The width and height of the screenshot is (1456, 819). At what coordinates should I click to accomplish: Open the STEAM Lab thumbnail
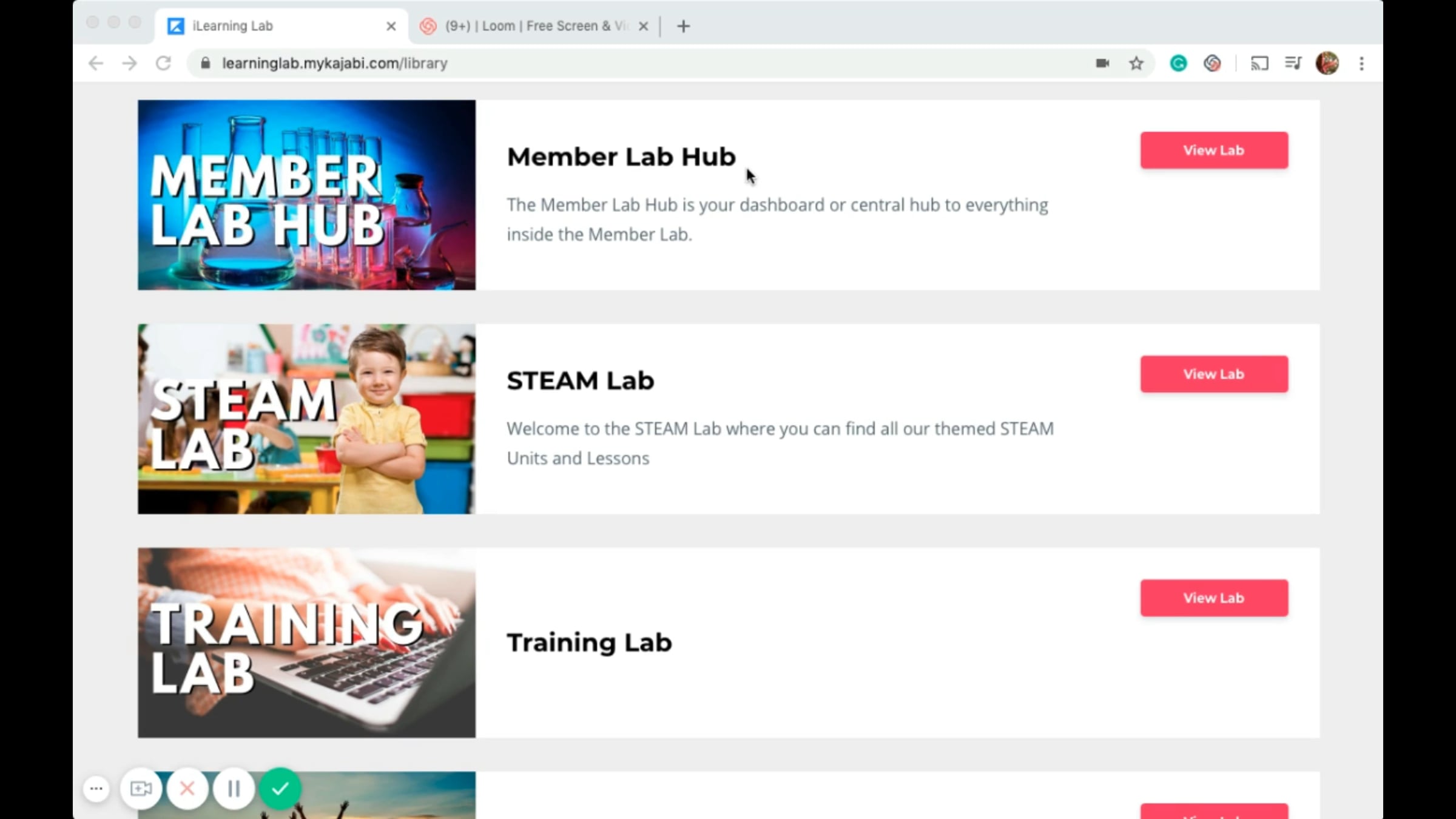pos(306,419)
